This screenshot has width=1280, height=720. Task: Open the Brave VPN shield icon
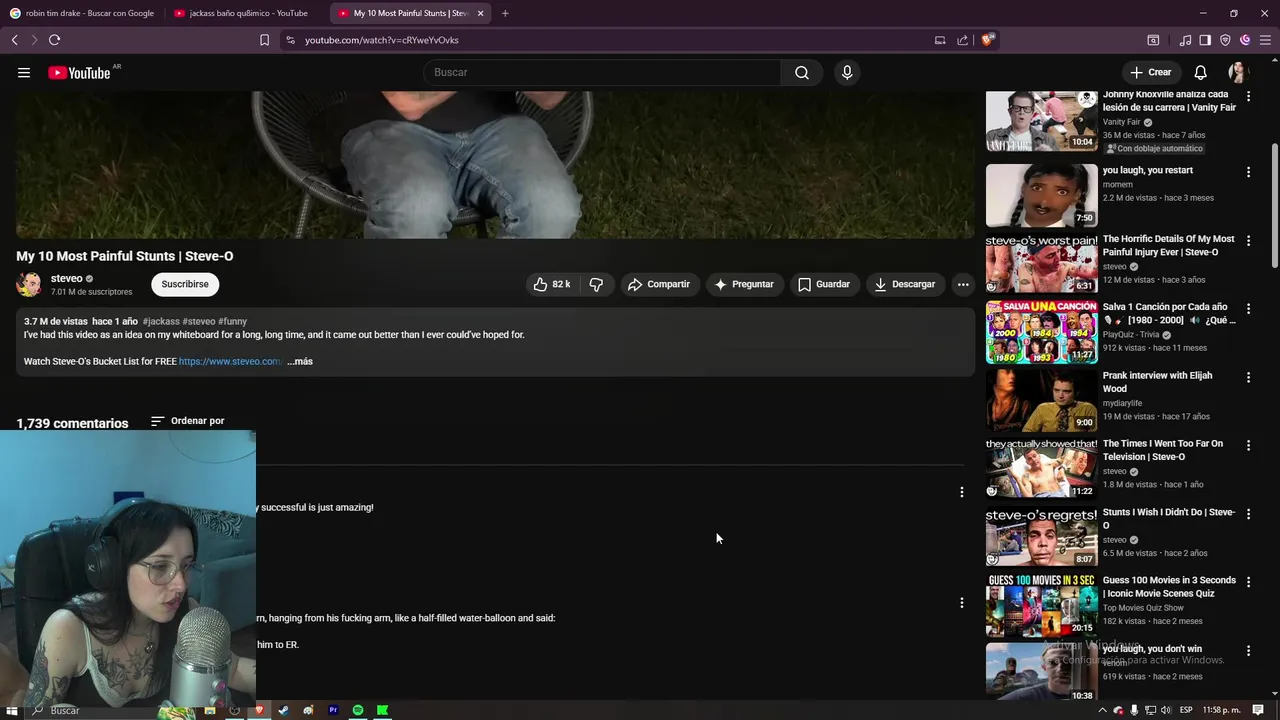[1225, 40]
